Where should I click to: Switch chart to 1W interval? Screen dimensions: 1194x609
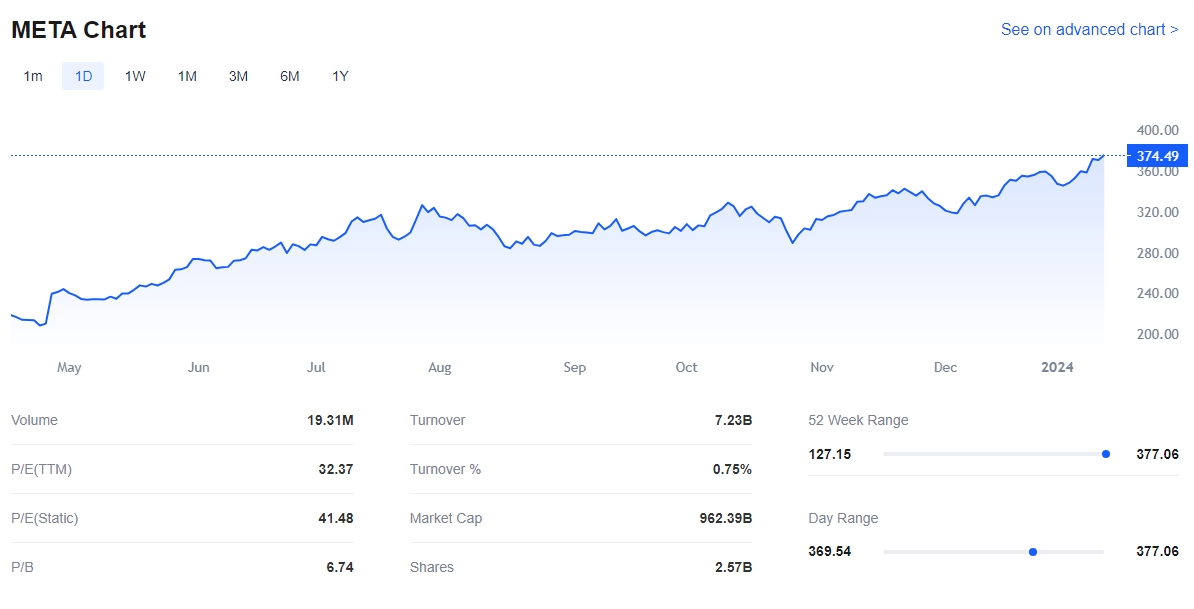135,76
